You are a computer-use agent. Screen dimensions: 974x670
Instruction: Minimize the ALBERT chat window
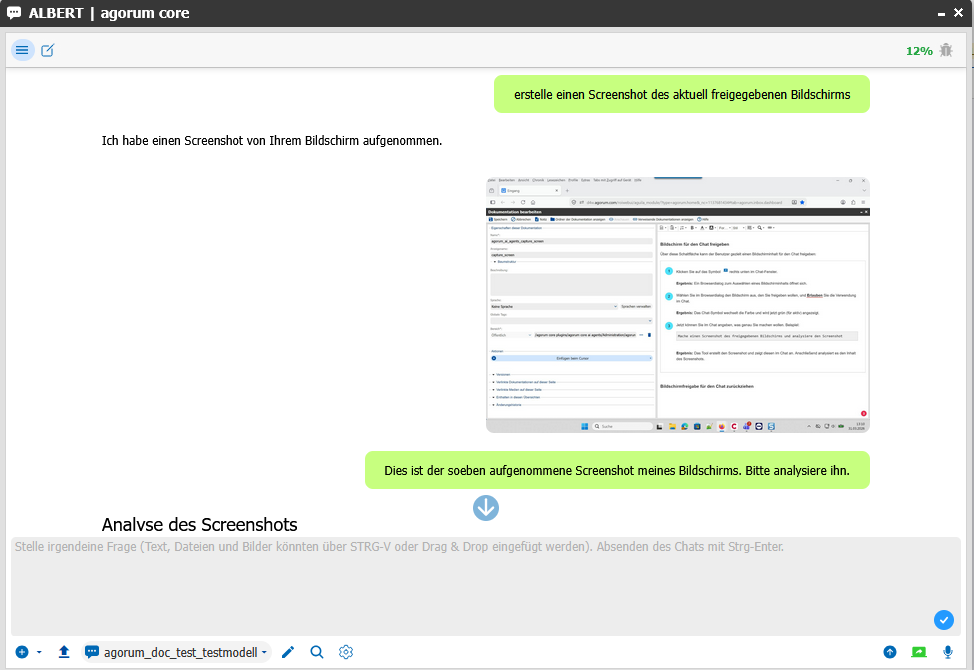(x=942, y=13)
